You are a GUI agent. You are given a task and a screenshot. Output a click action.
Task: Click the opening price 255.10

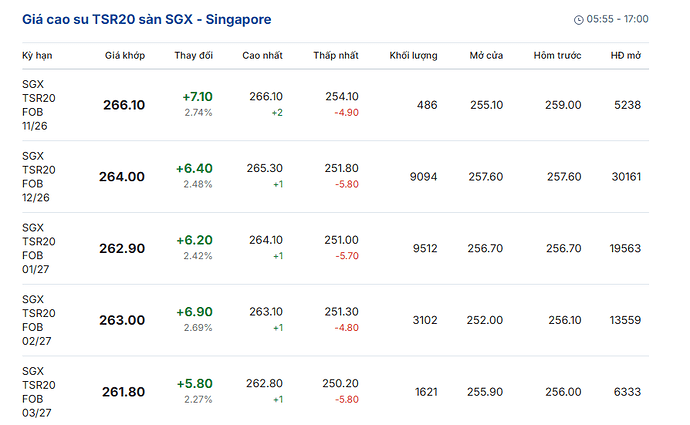click(487, 105)
